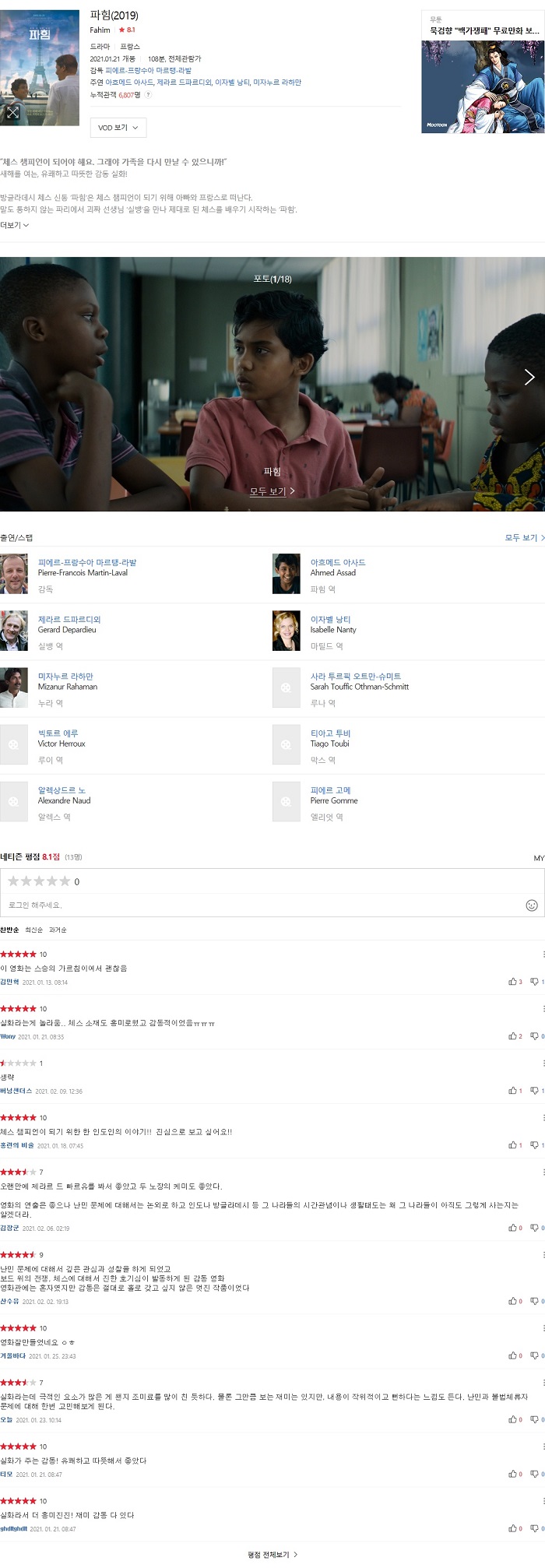Set your rating with the star control
545x1568 pixels.
tap(39, 881)
